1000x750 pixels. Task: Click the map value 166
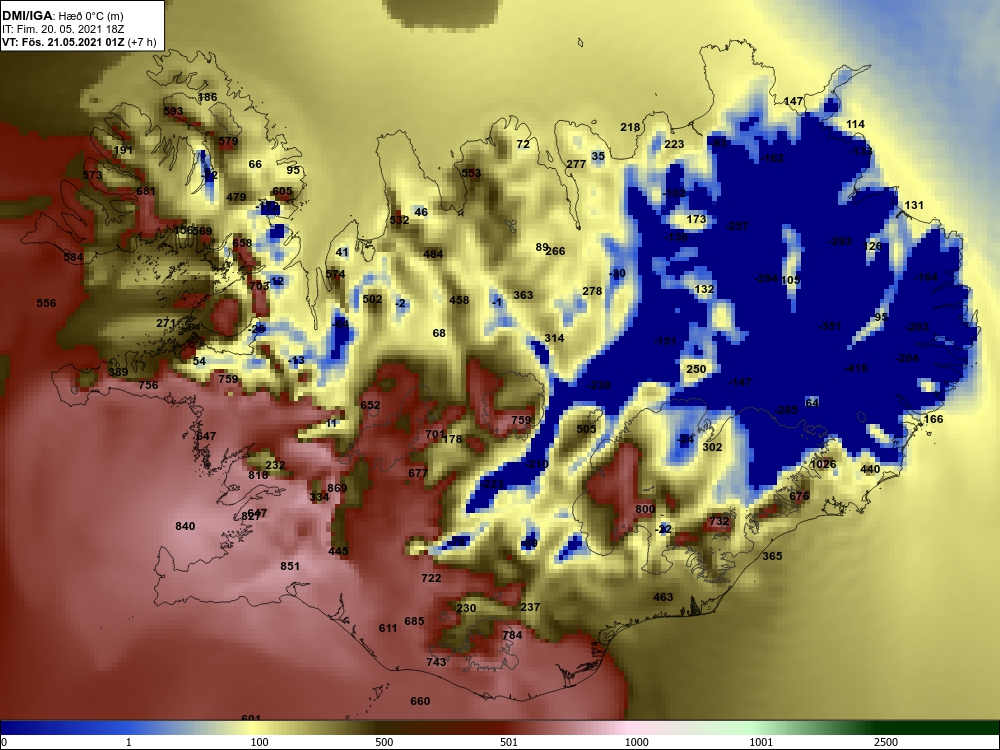(x=933, y=420)
